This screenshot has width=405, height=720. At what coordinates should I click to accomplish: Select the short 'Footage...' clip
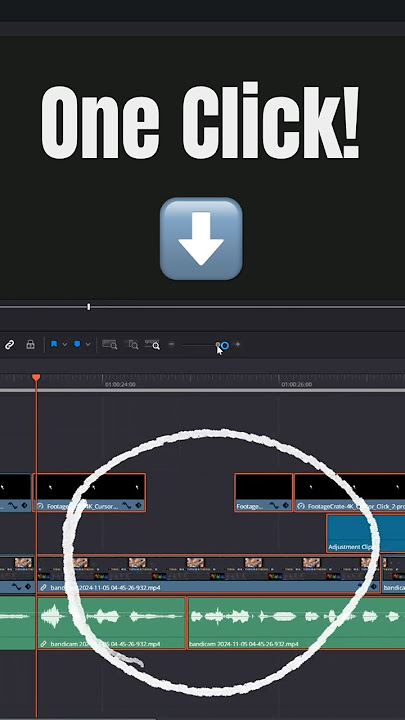point(264,492)
